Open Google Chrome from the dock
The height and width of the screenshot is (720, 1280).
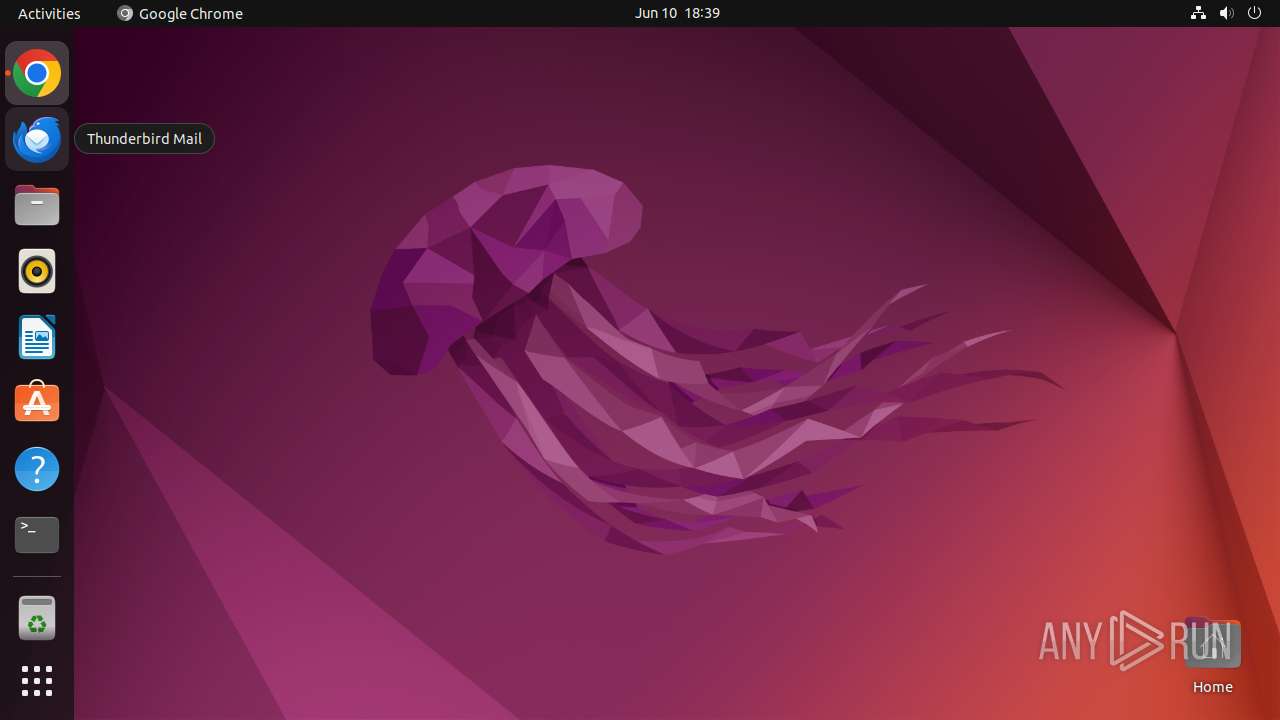pos(37,73)
